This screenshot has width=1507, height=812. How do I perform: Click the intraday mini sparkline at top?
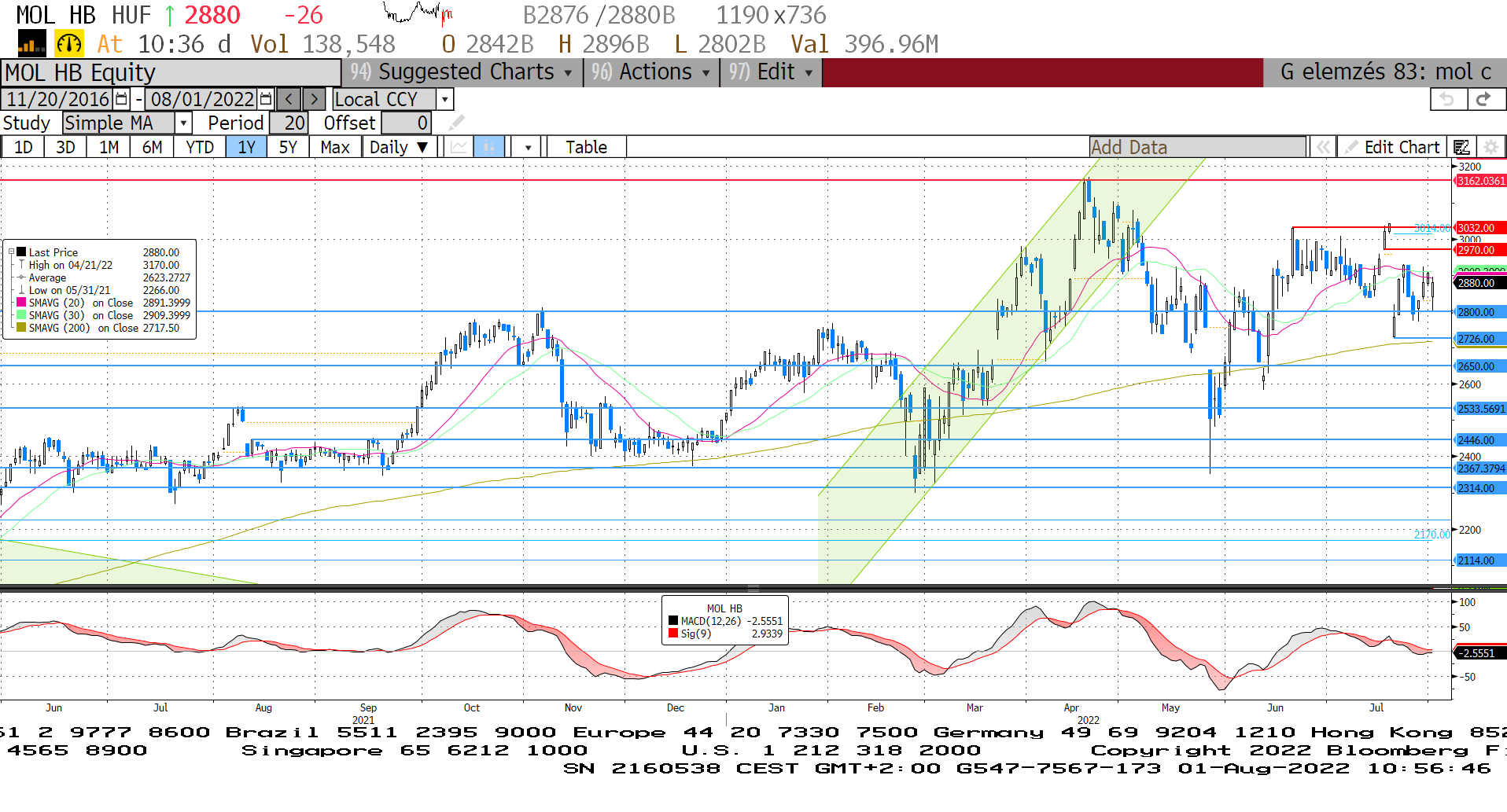(417, 13)
